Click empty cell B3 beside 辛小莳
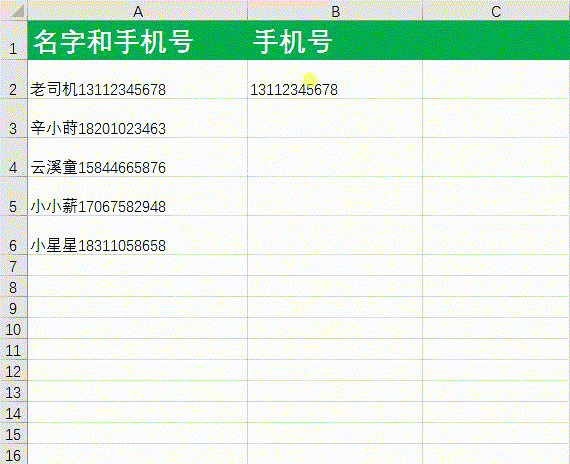 (335, 118)
